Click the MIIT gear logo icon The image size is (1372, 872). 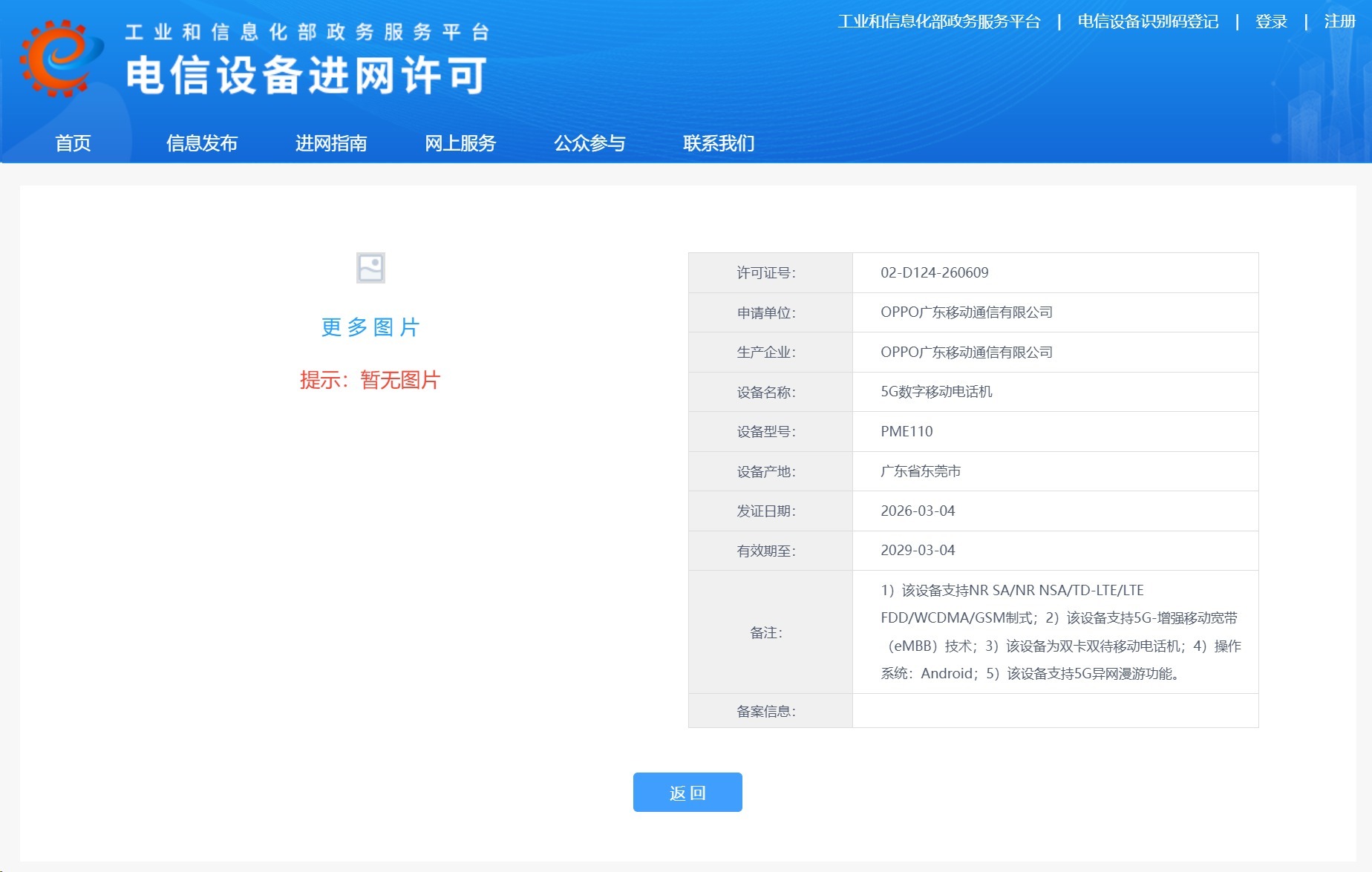point(61,58)
